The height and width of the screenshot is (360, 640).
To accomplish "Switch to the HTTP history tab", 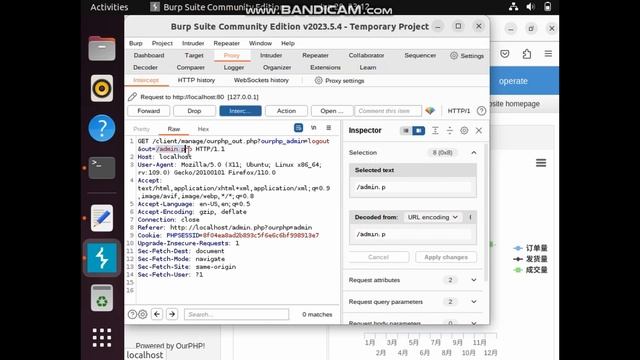I will click(x=196, y=80).
